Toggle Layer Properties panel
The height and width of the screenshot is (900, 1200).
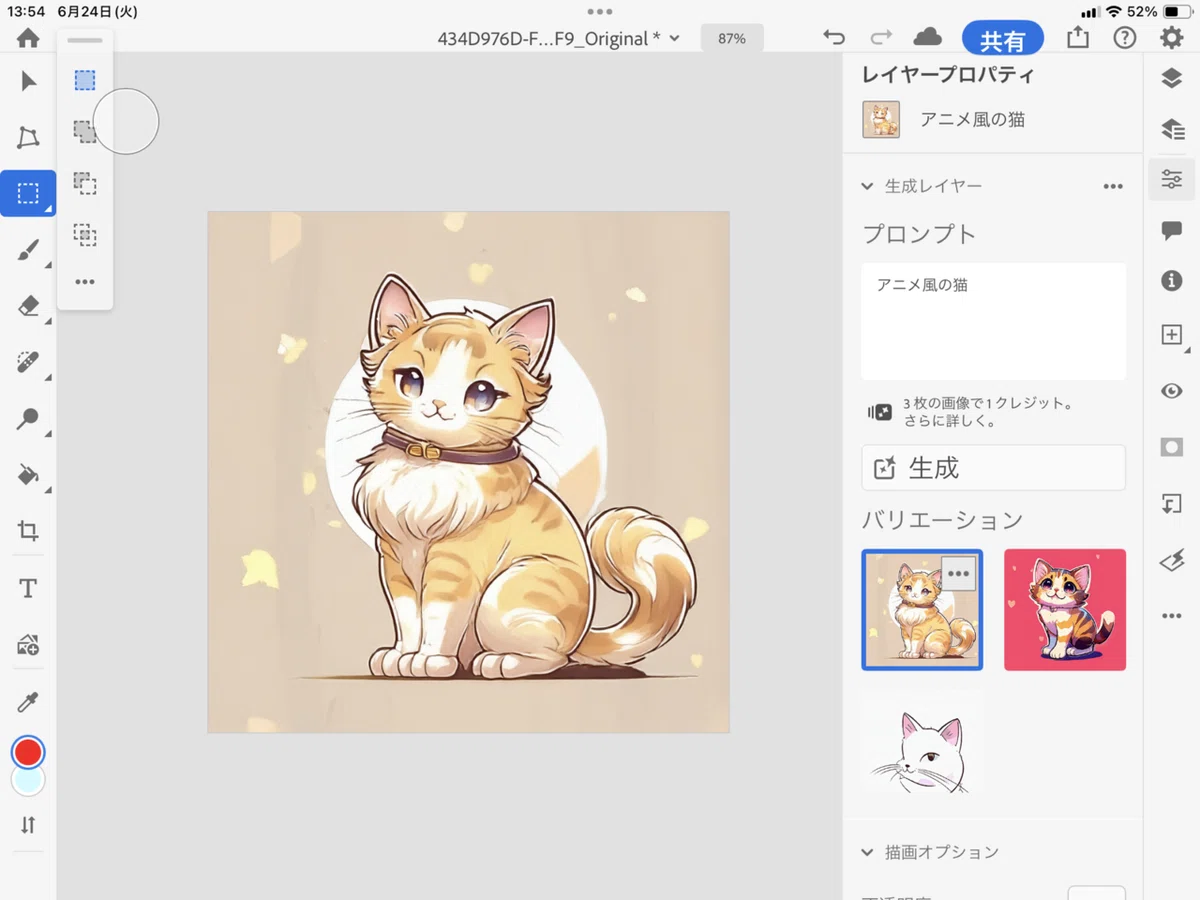point(1172,180)
